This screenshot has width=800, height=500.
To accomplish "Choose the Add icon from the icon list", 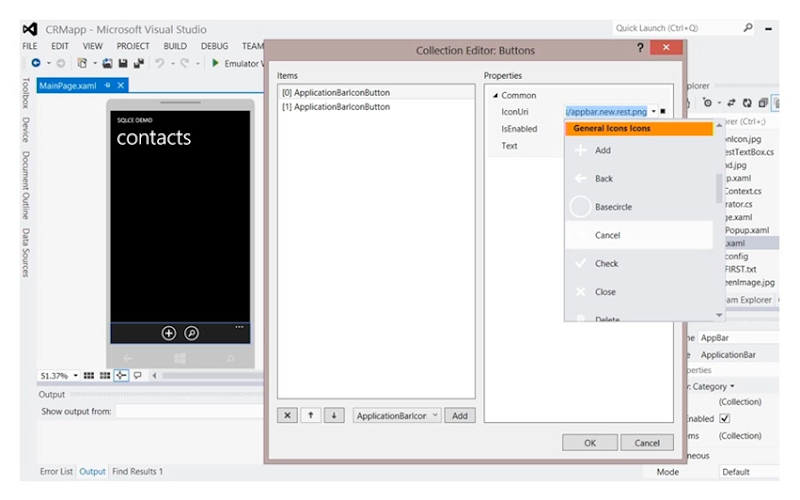I will [x=639, y=150].
